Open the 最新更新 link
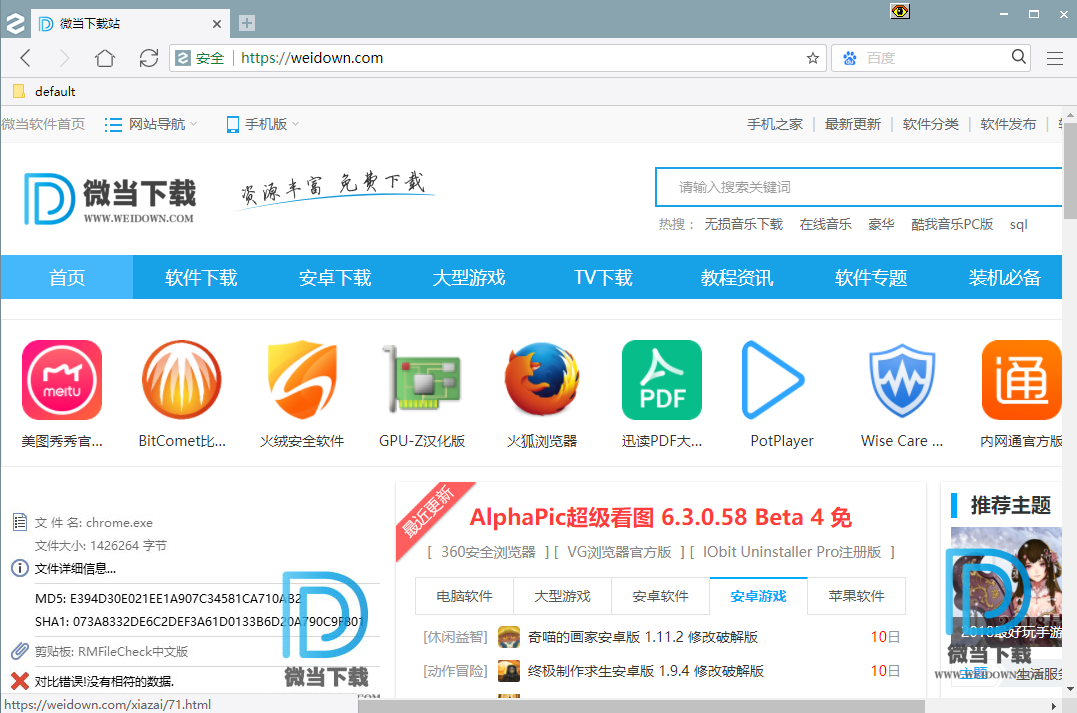Image resolution: width=1077 pixels, height=713 pixels. pos(852,124)
